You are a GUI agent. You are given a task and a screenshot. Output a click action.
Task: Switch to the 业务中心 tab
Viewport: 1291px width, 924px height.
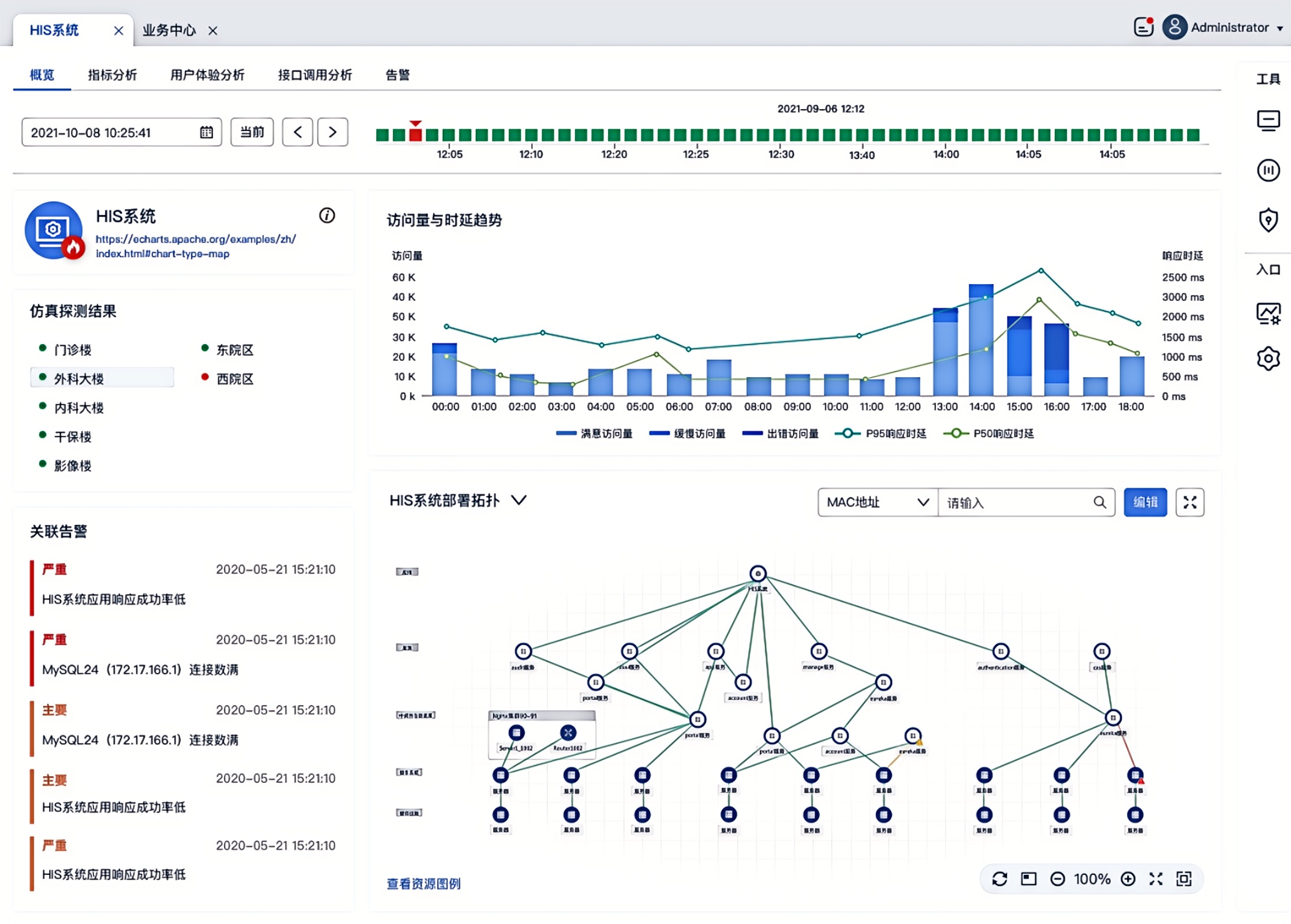pyautogui.click(x=169, y=30)
